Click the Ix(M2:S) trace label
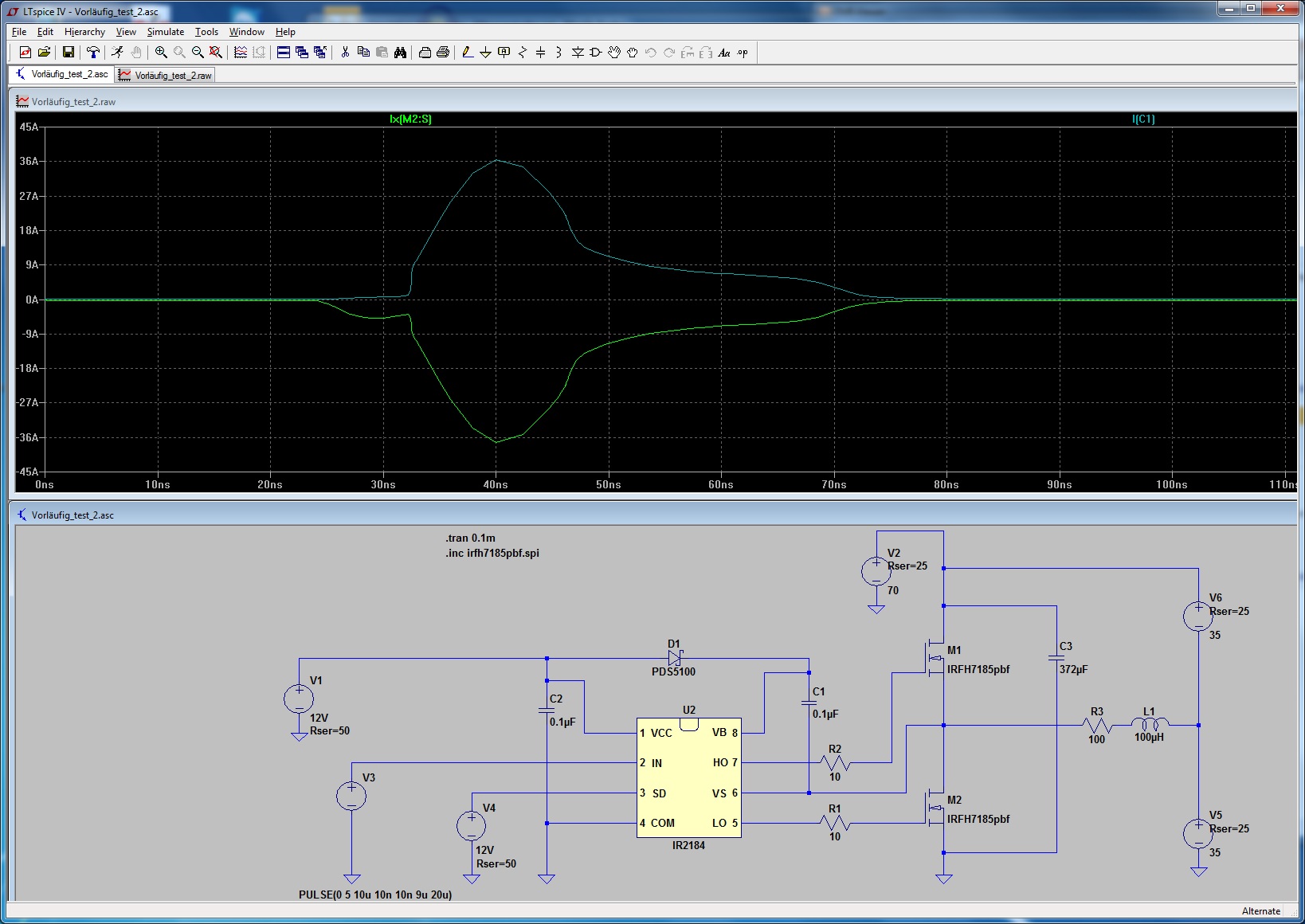1305x924 pixels. [410, 119]
